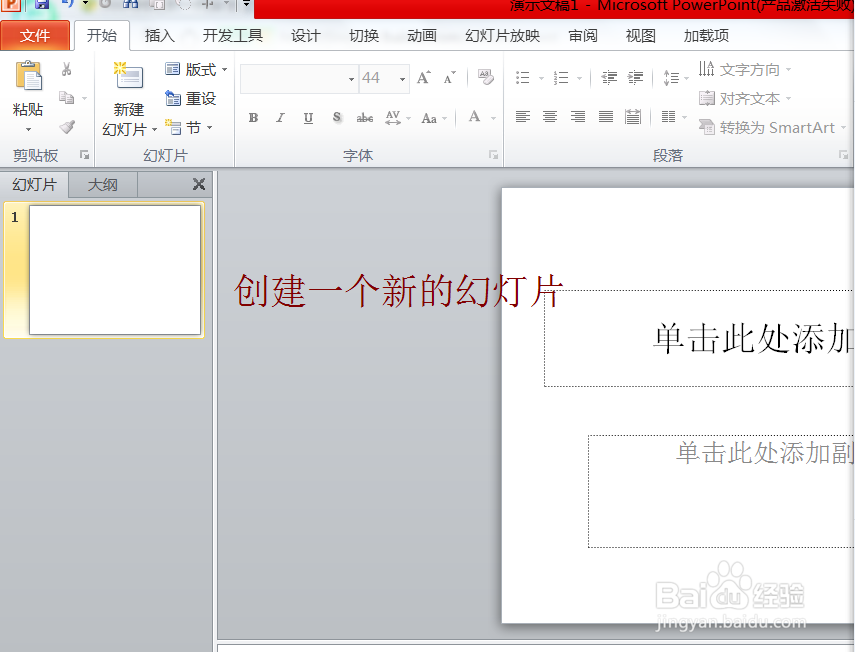Open the Font Color dropdown arrow
855x652 pixels.
493,118
